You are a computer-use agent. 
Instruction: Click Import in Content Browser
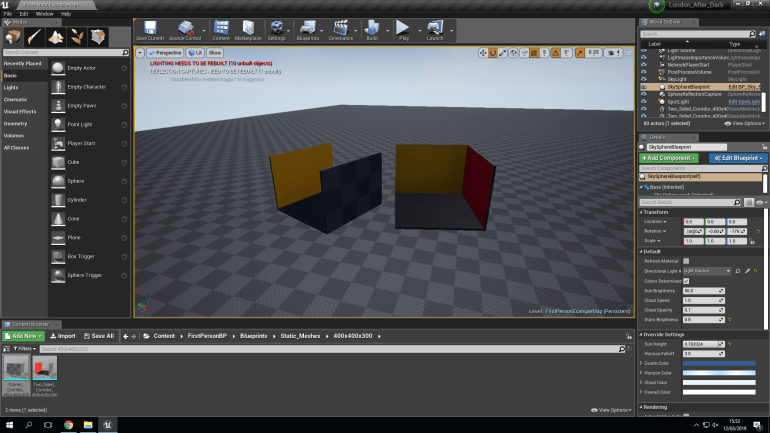pos(63,336)
